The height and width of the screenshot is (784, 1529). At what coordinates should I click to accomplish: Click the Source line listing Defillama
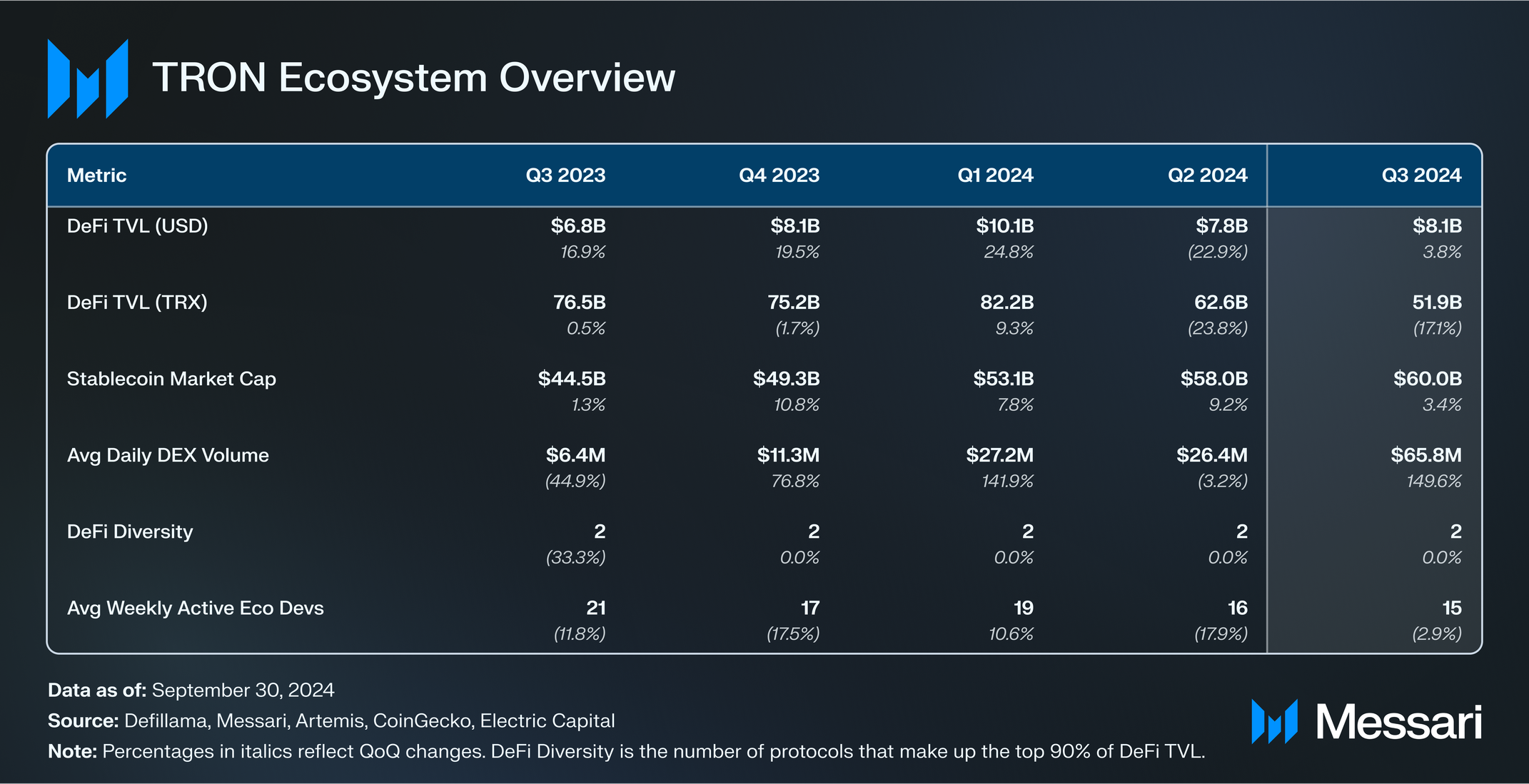(331, 721)
